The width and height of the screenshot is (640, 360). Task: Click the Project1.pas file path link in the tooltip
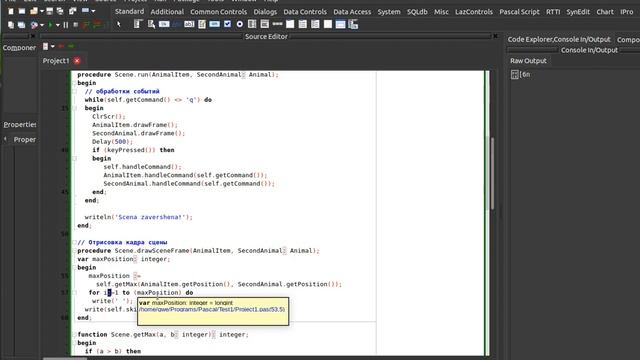tap(212, 309)
